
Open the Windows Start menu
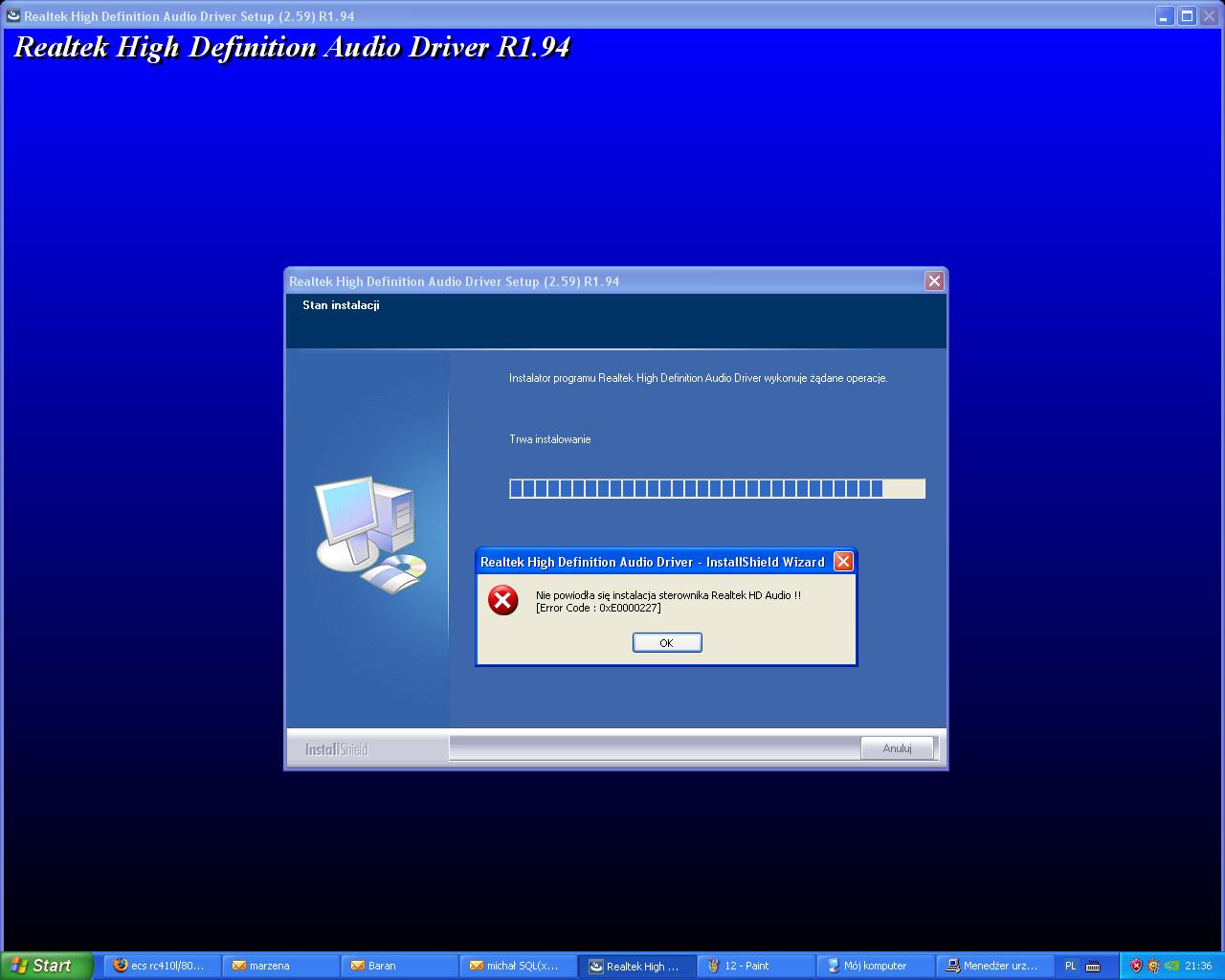click(x=47, y=966)
